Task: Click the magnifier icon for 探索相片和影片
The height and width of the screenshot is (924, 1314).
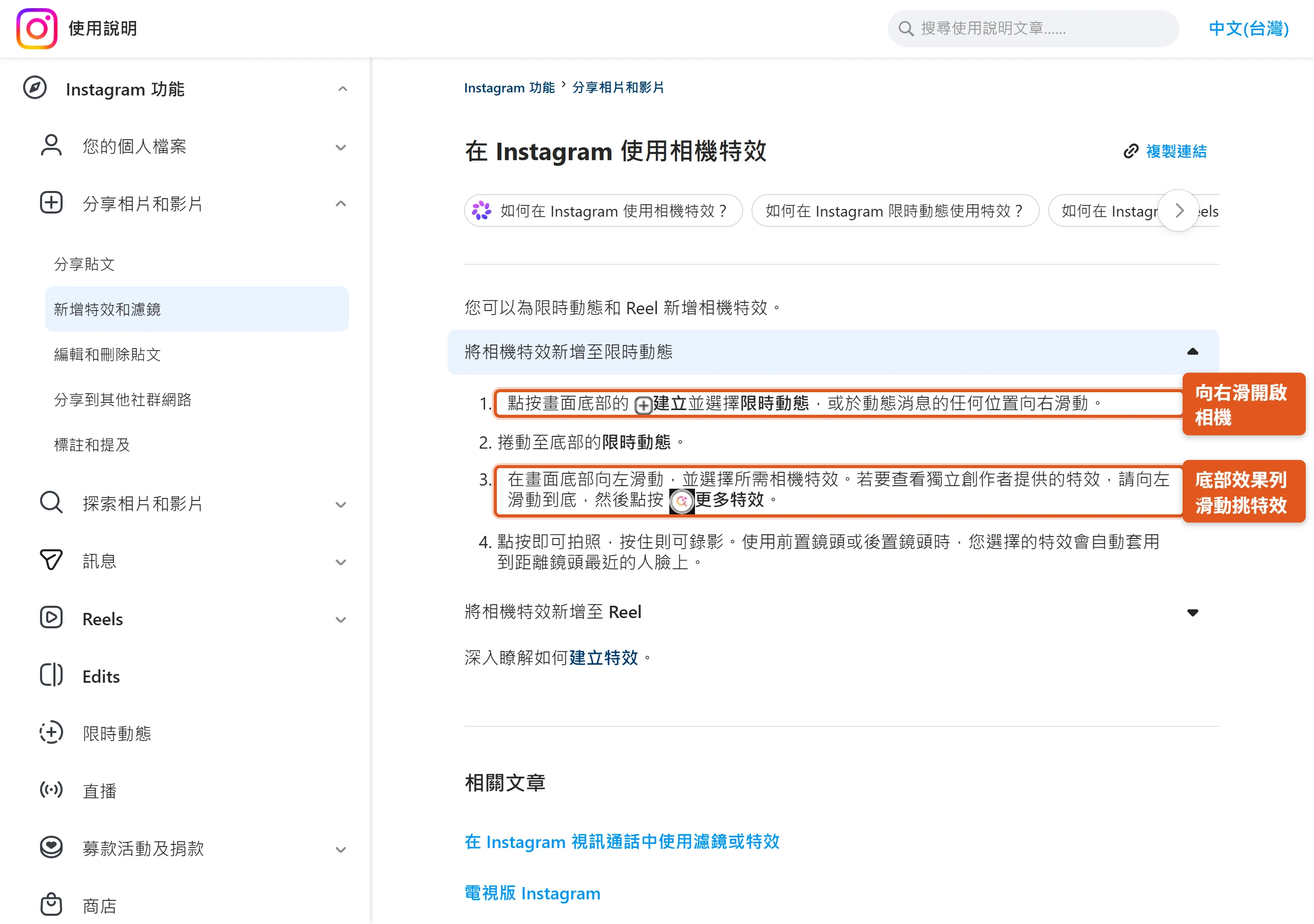Action: [51, 503]
